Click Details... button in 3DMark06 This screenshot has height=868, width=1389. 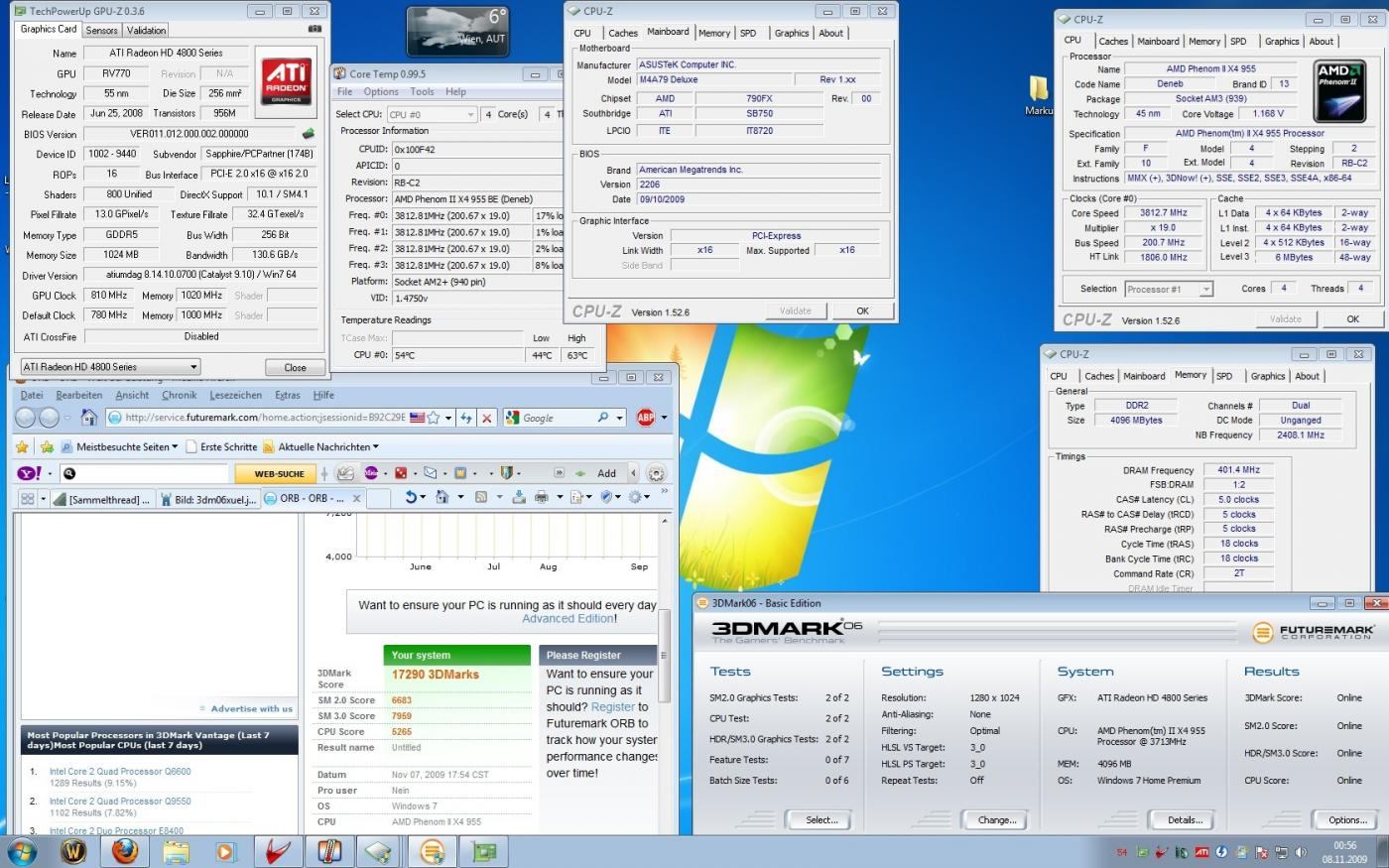click(1185, 819)
